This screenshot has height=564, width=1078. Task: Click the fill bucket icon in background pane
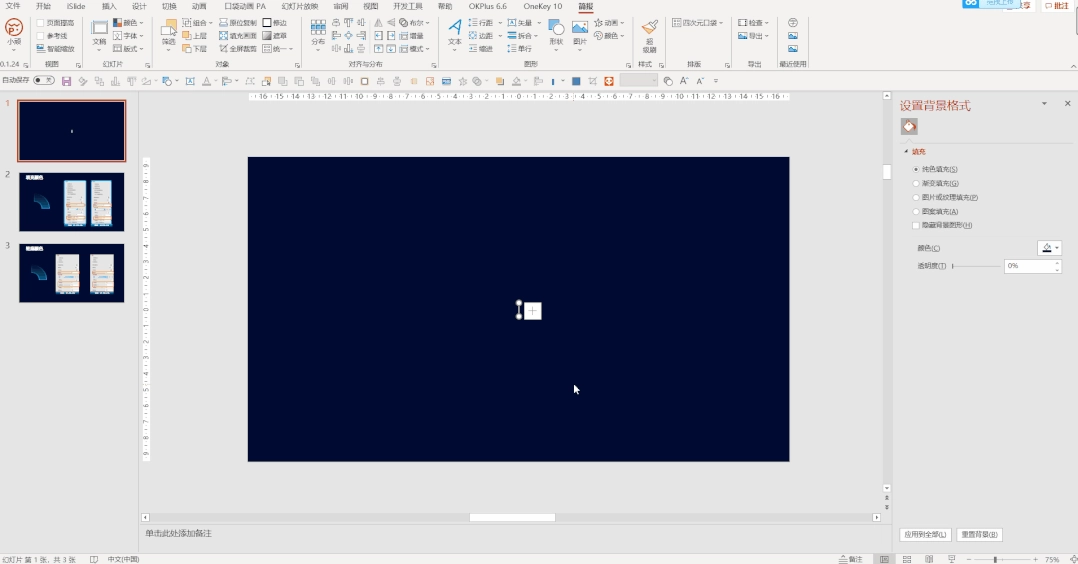pyautogui.click(x=909, y=127)
